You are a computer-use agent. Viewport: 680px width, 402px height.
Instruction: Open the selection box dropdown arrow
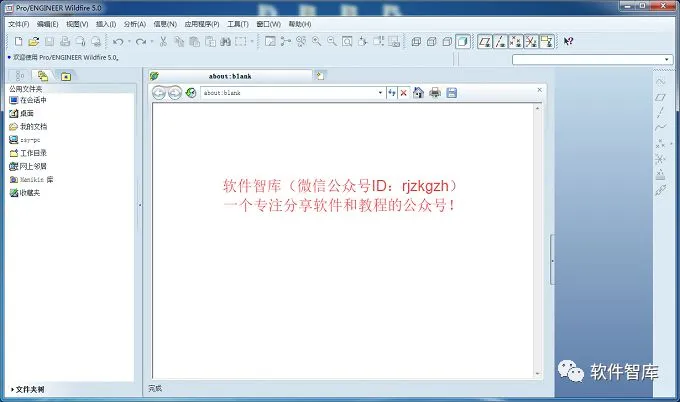(x=252, y=42)
